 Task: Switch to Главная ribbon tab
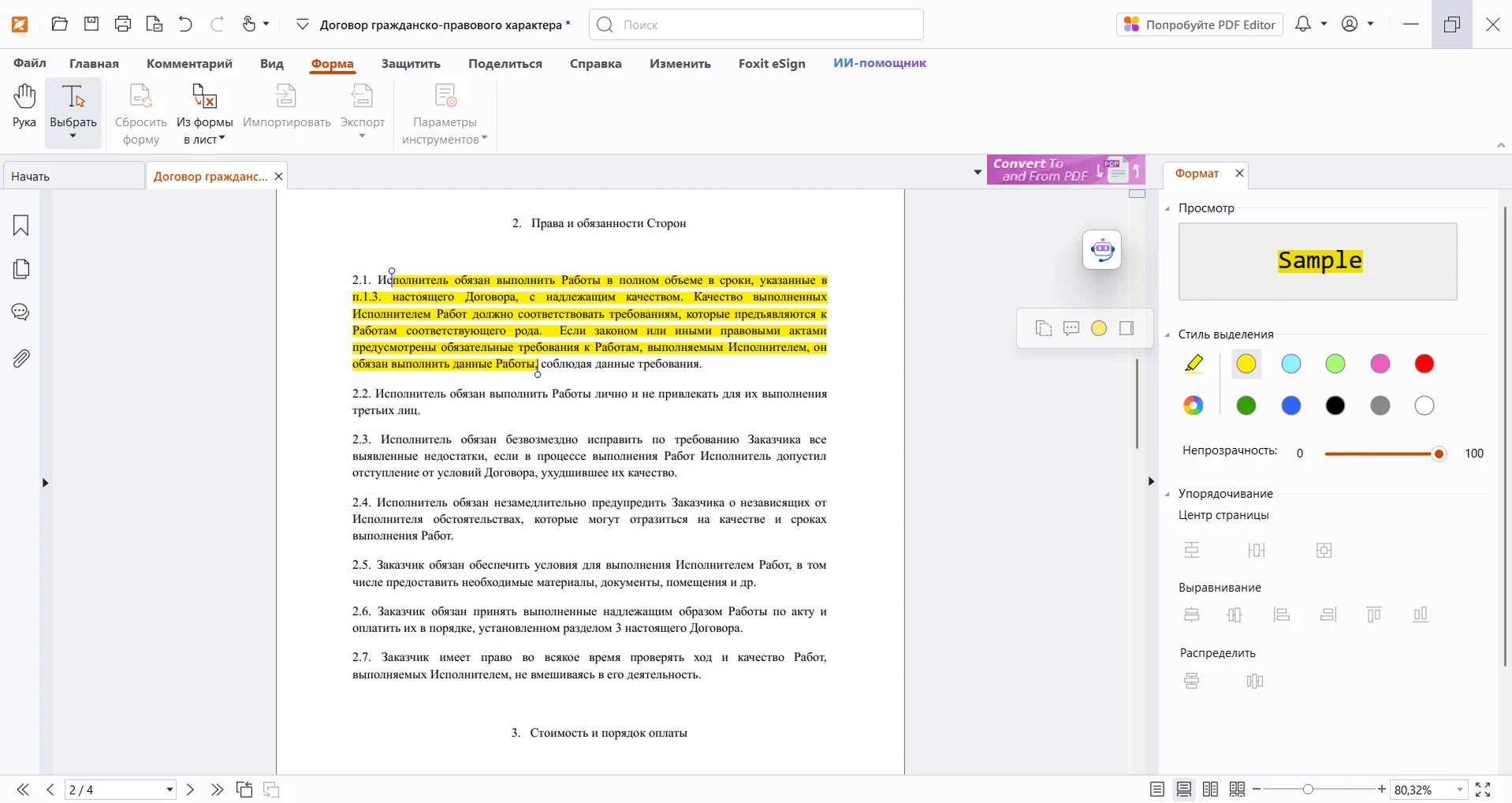[94, 63]
